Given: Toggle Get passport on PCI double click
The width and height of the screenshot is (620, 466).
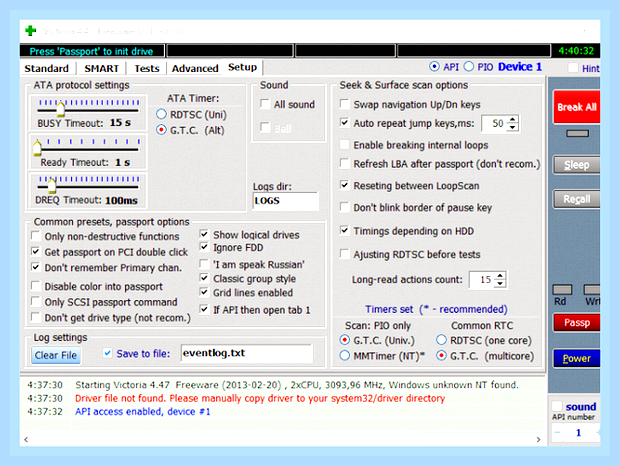Looking at the screenshot, I should tap(36, 251).
